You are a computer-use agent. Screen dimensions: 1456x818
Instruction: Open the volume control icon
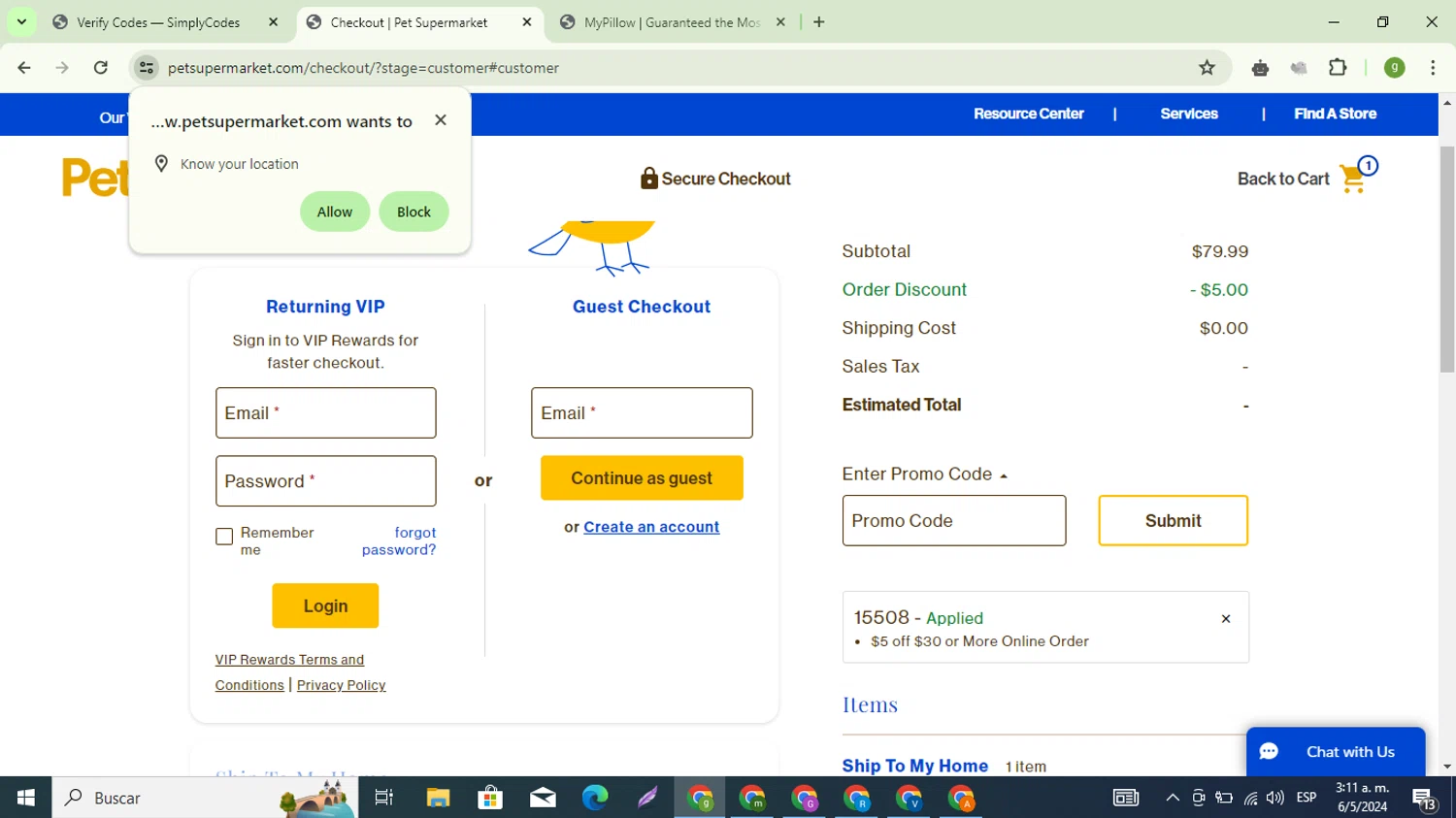1275,798
